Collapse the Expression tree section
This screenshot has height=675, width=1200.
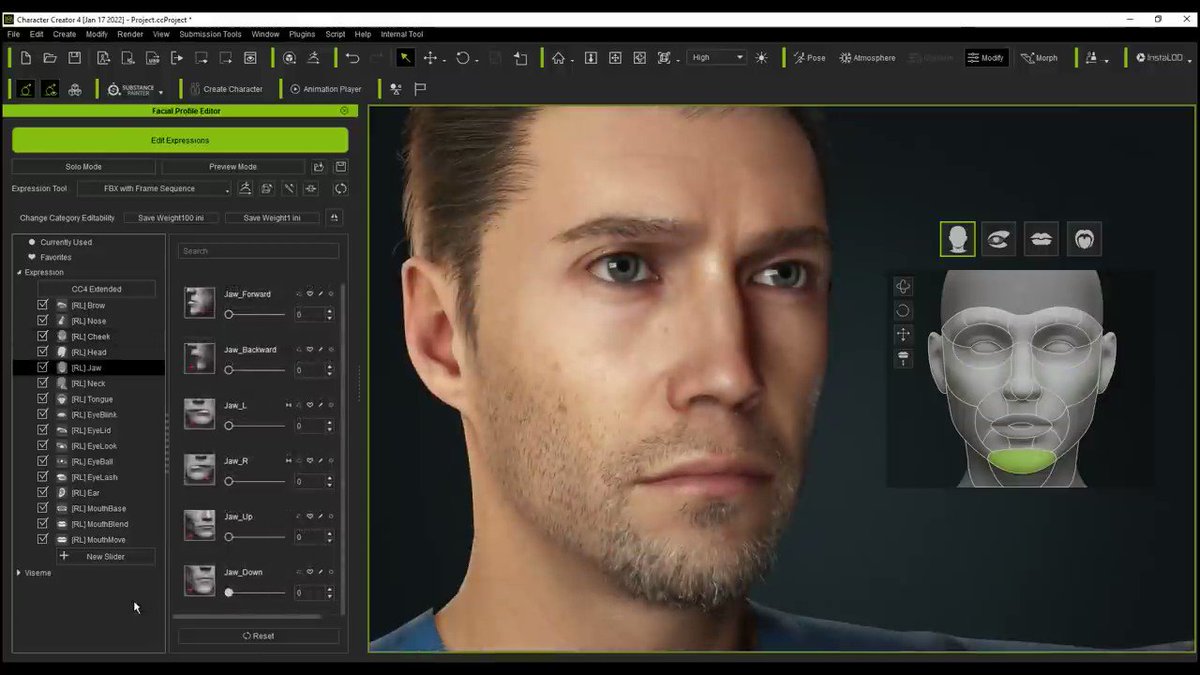(x=19, y=272)
